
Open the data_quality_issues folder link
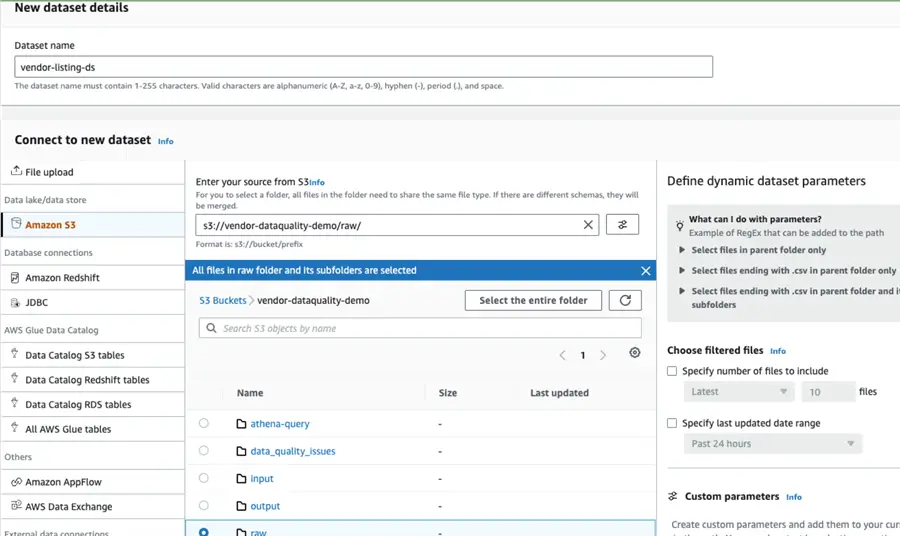coord(293,452)
